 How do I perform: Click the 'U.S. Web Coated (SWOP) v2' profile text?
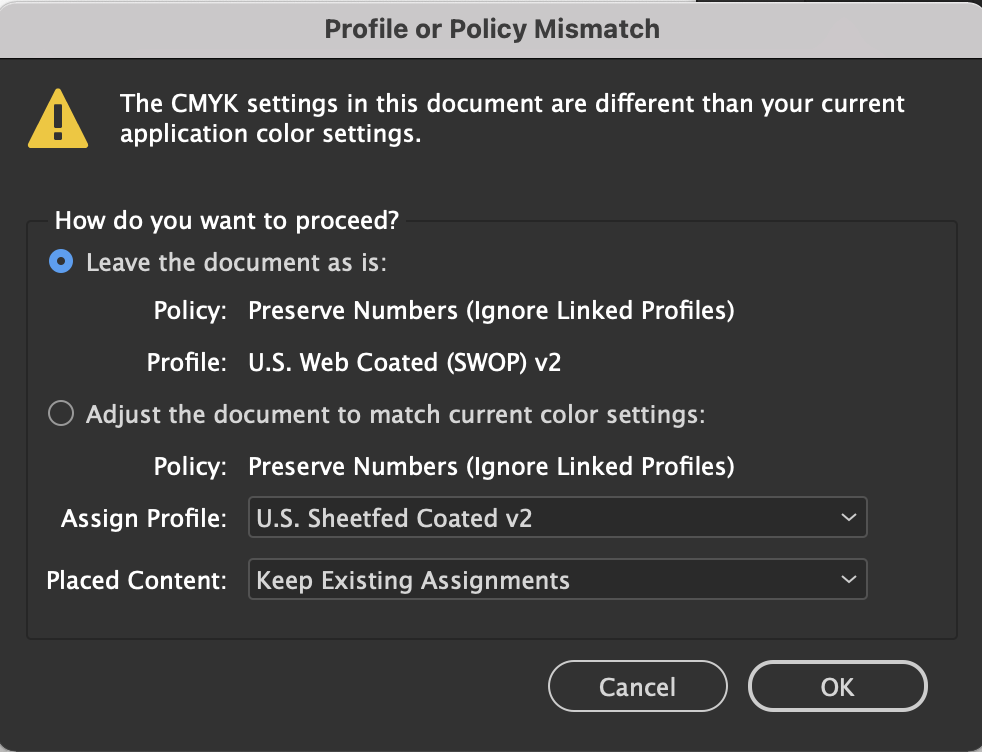point(405,362)
